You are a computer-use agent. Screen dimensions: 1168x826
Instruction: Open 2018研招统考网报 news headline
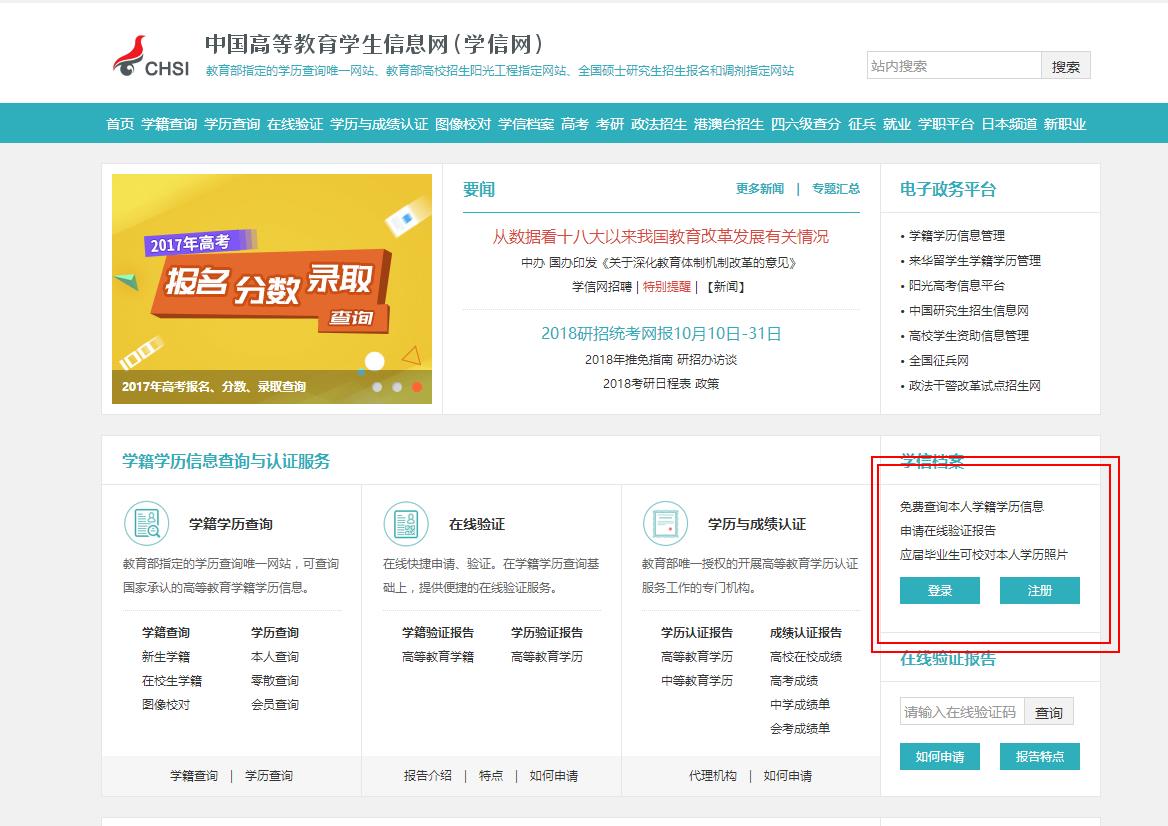tap(661, 334)
